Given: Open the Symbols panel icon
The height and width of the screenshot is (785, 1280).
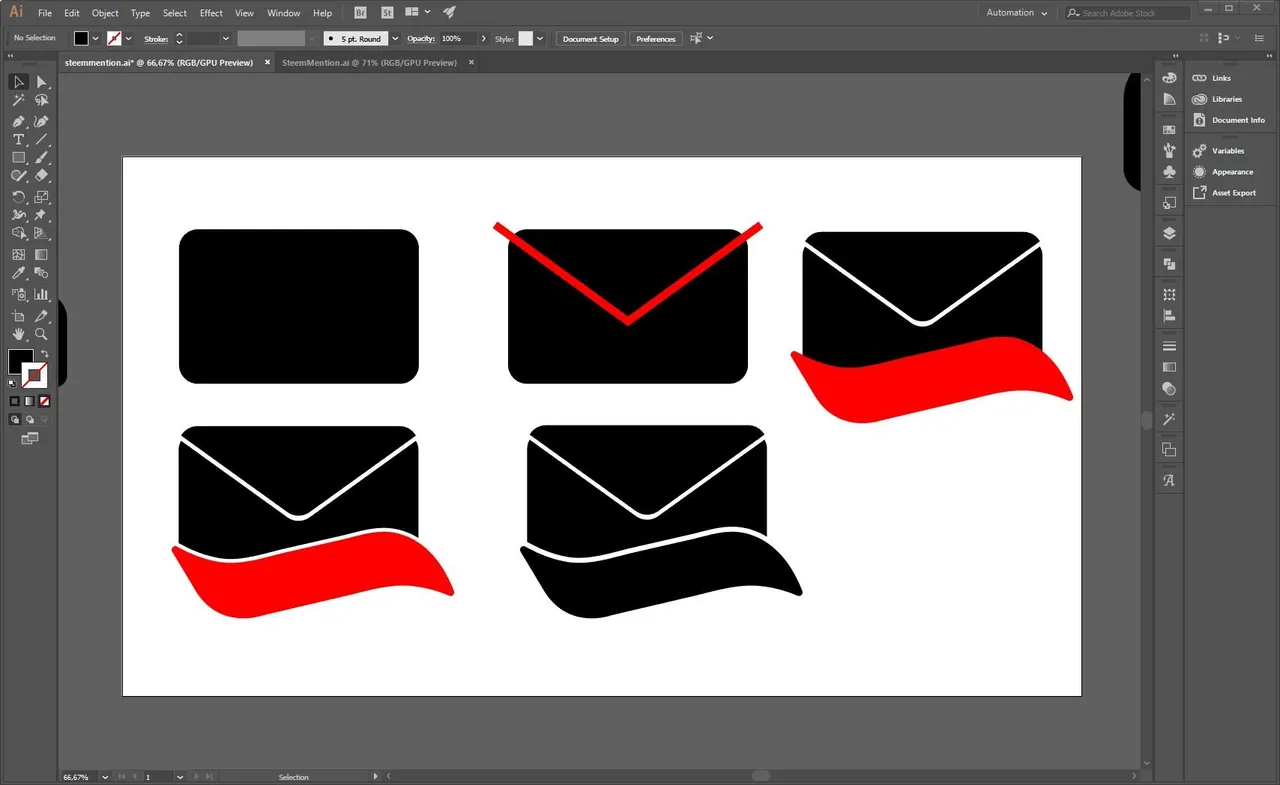Looking at the screenshot, I should tap(1169, 172).
